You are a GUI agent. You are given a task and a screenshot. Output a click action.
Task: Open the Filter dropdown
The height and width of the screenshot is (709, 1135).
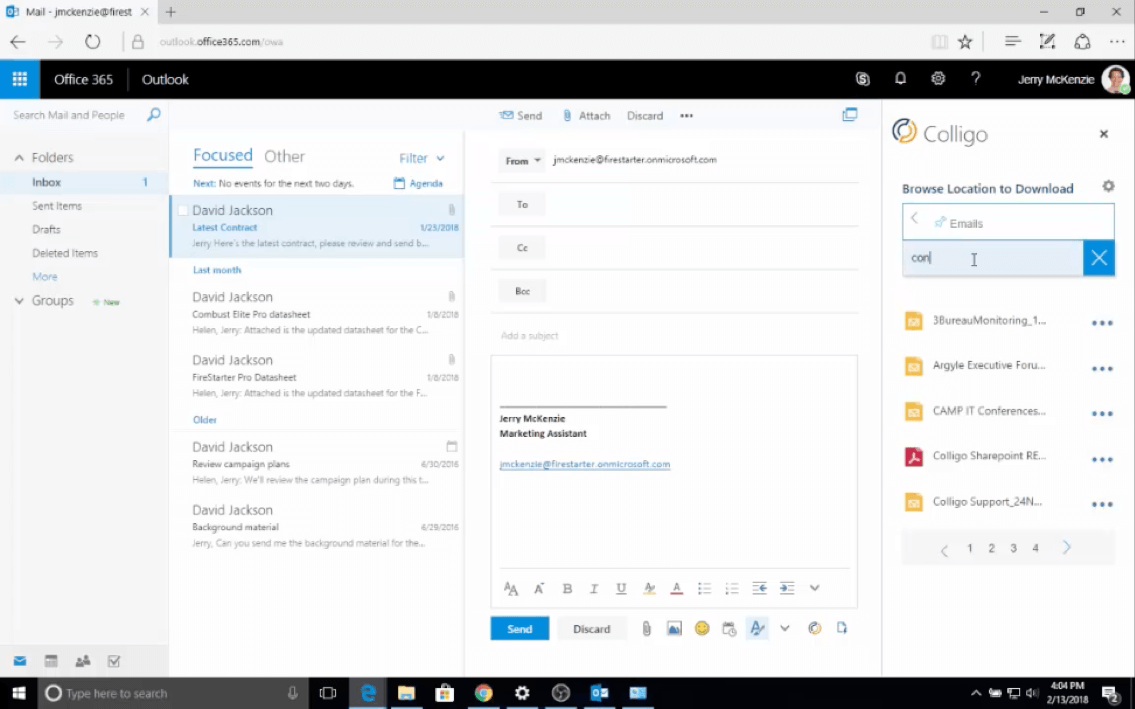(421, 158)
